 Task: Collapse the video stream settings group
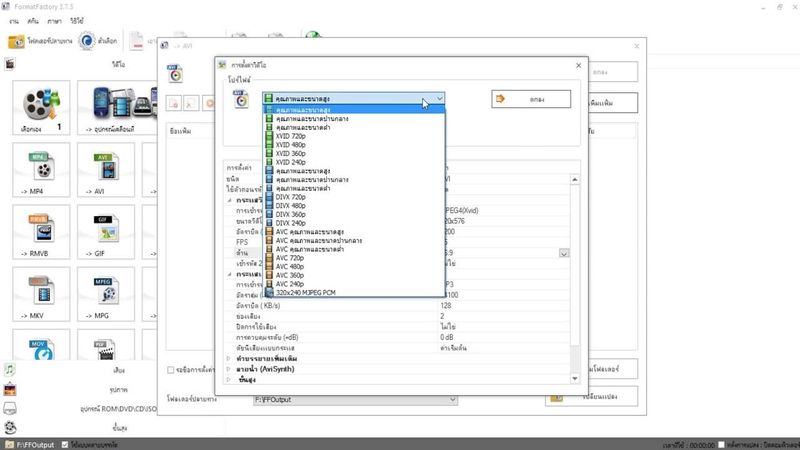pyautogui.click(x=229, y=200)
